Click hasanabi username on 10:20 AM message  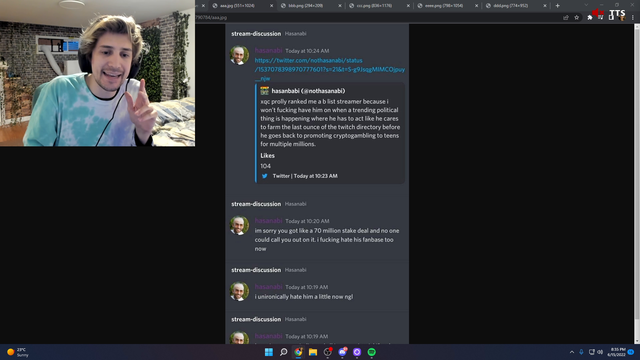pos(268,220)
